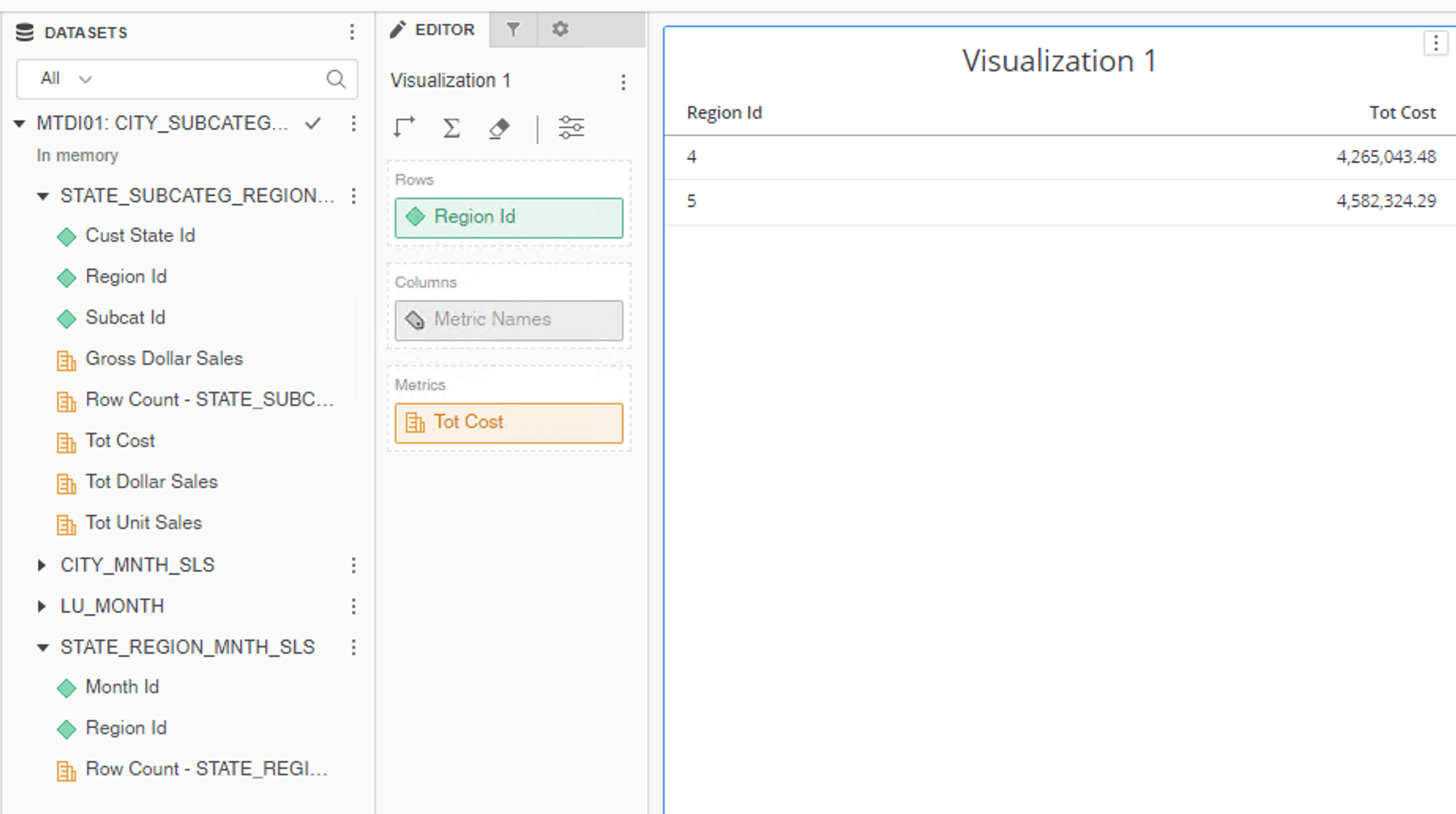Open Visualization 1 editor options menu
Screen dimensions: 1456x814
click(x=623, y=82)
